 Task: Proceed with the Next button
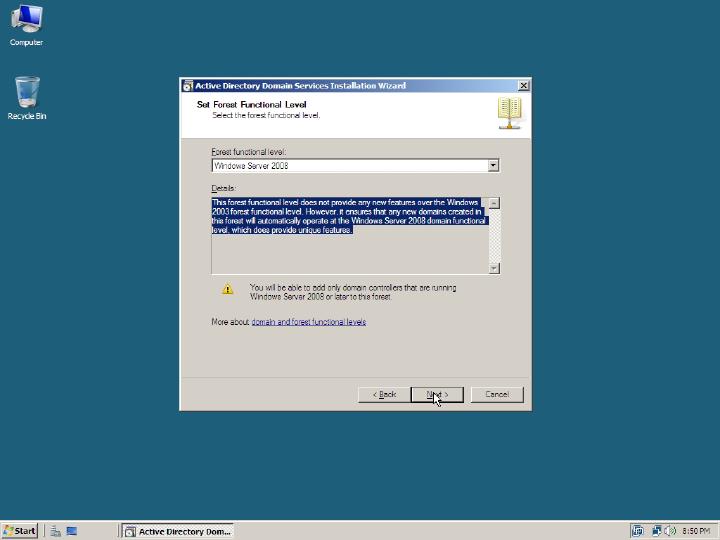(x=437, y=394)
